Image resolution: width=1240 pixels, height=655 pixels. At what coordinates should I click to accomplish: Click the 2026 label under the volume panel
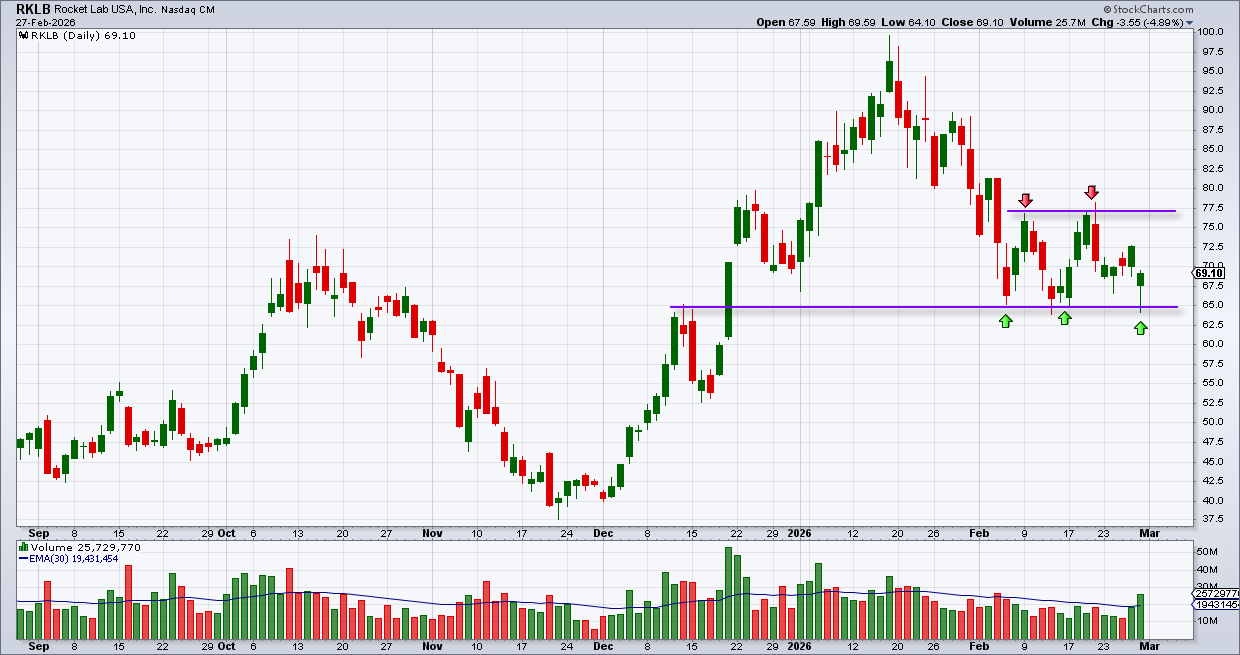click(x=800, y=647)
